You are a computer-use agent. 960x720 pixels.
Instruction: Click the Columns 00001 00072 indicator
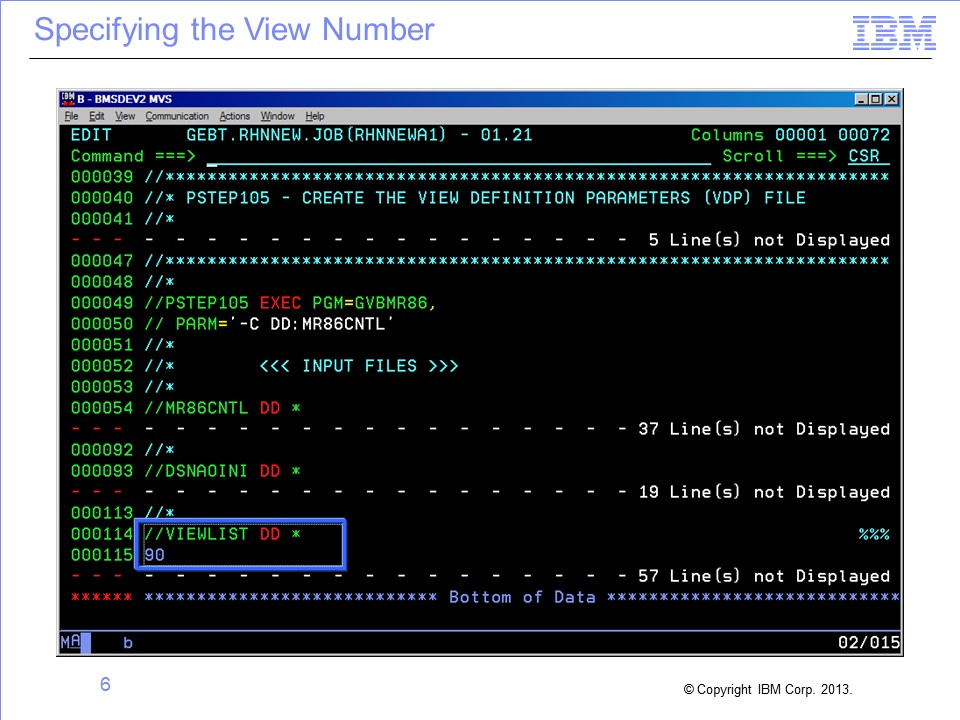point(790,135)
